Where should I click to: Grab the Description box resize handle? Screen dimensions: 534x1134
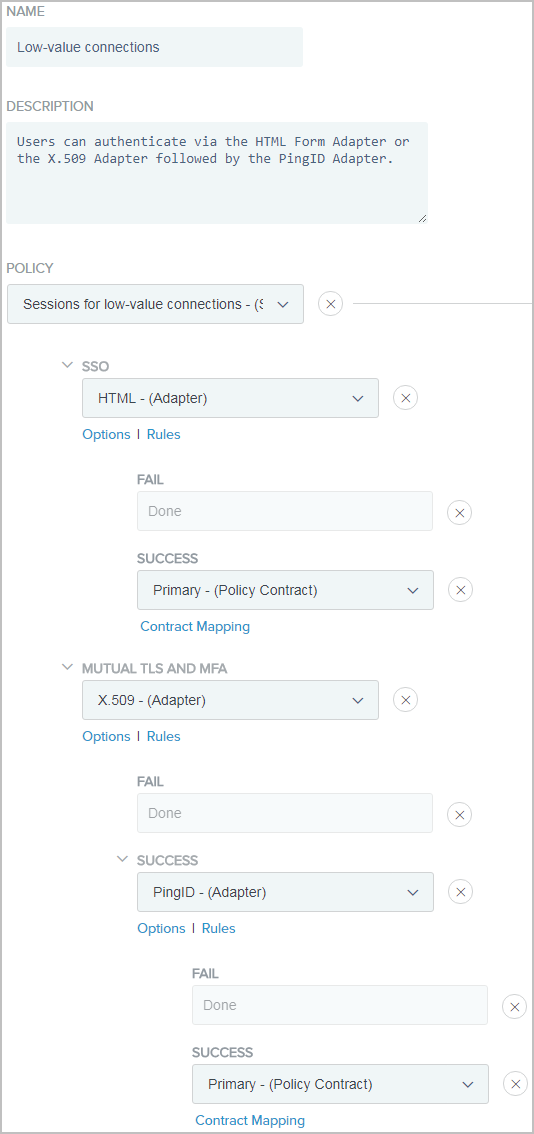point(422,218)
